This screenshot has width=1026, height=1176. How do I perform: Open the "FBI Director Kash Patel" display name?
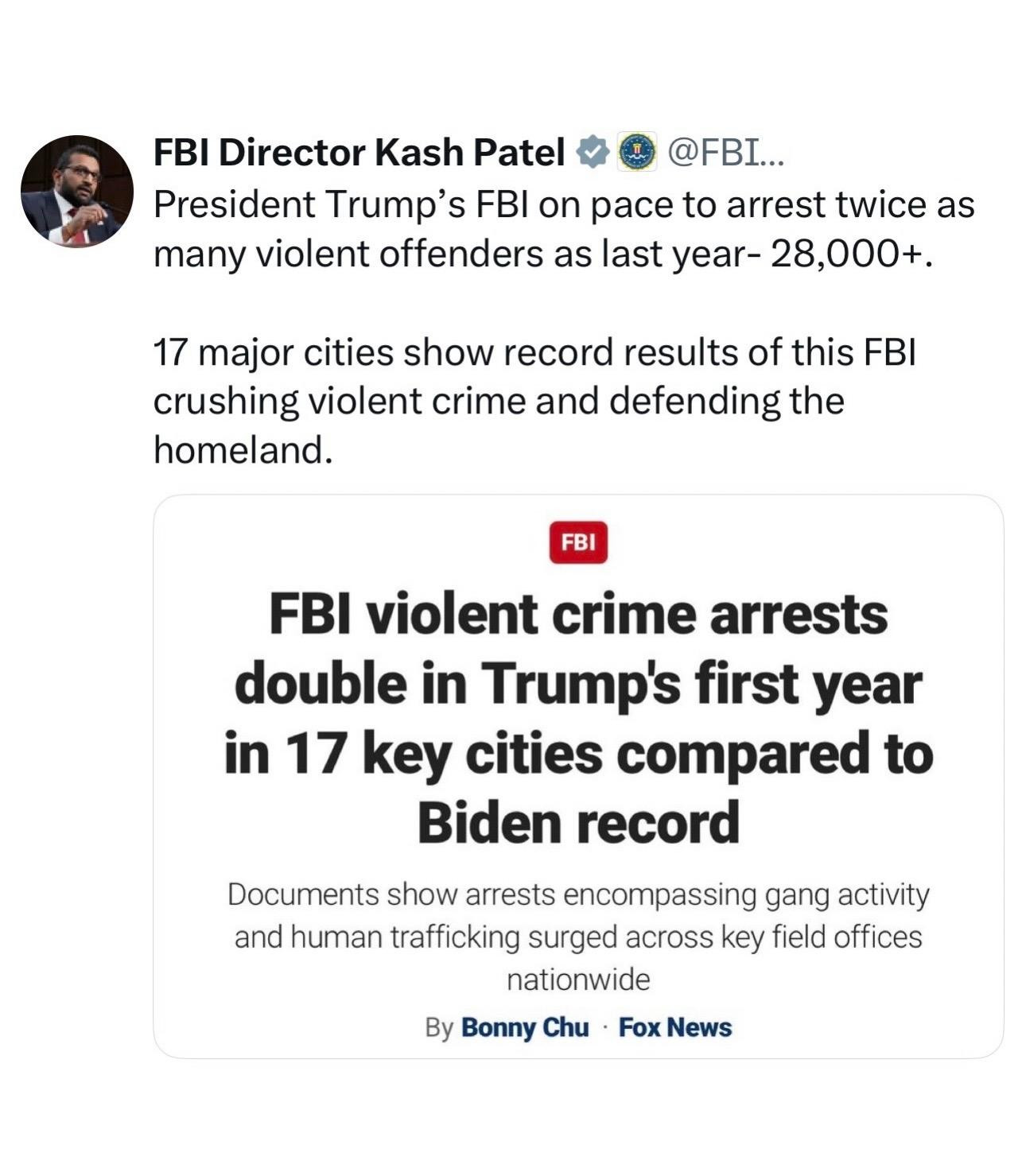(358, 153)
